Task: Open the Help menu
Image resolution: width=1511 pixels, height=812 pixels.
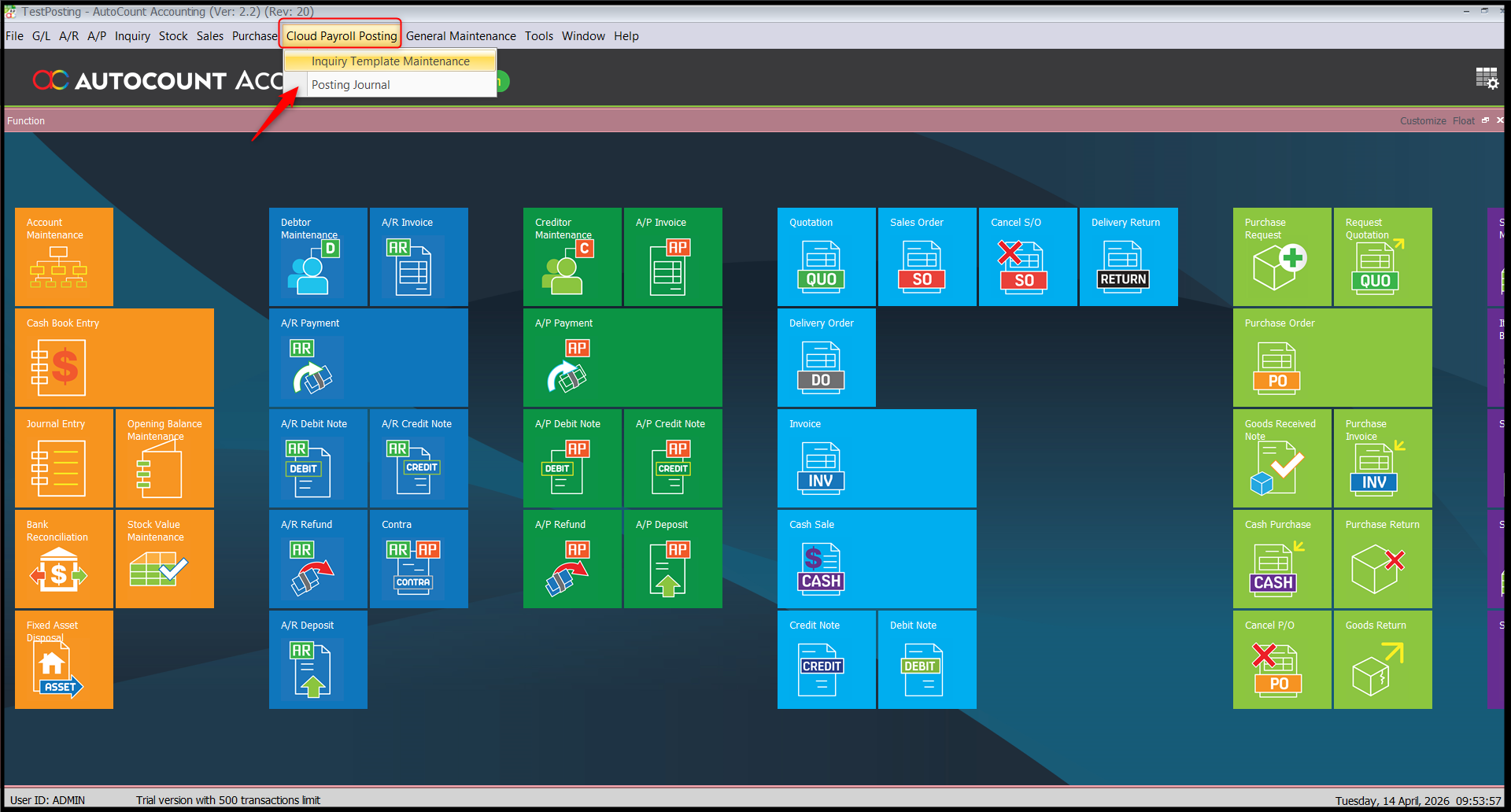Action: tap(626, 36)
